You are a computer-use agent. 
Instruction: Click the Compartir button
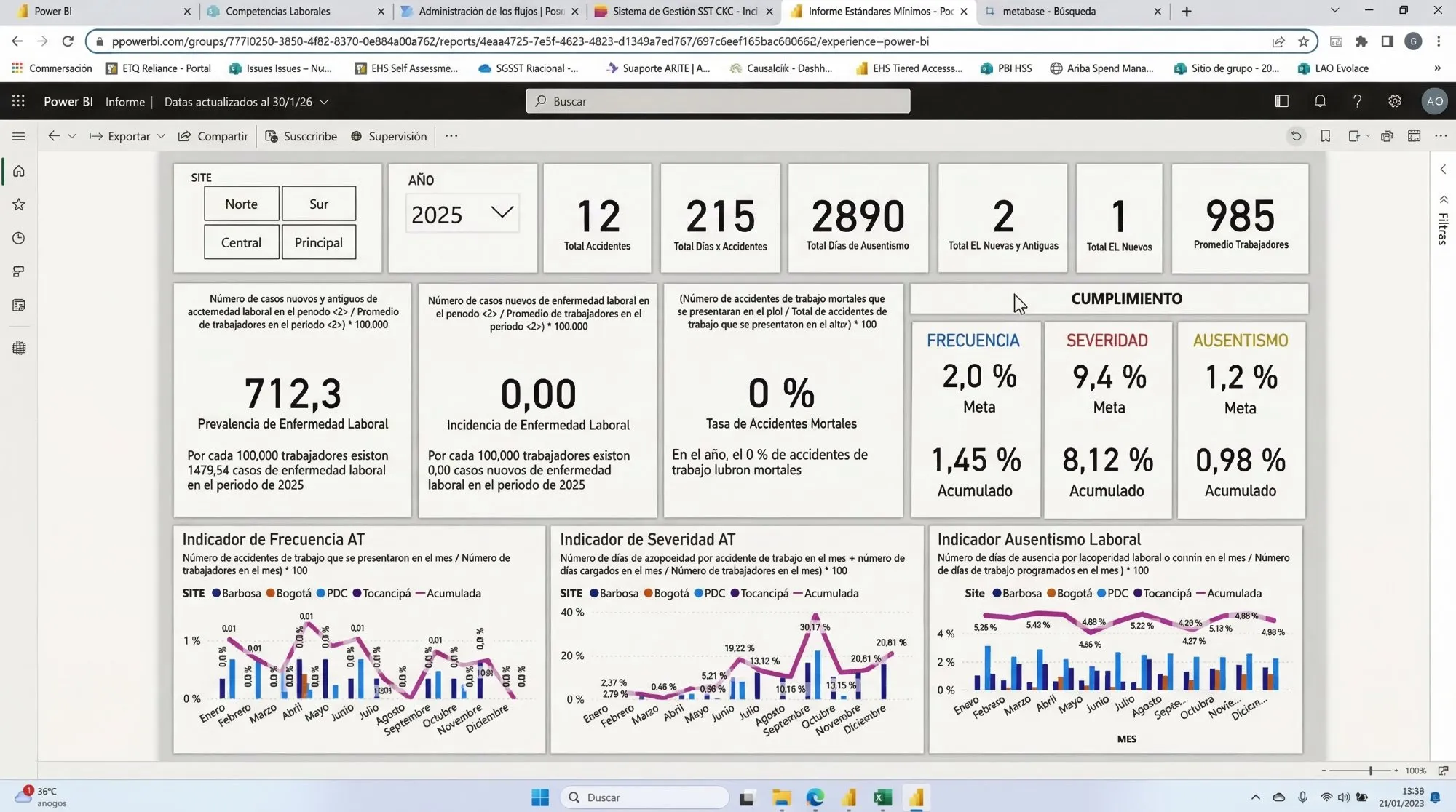pos(213,136)
